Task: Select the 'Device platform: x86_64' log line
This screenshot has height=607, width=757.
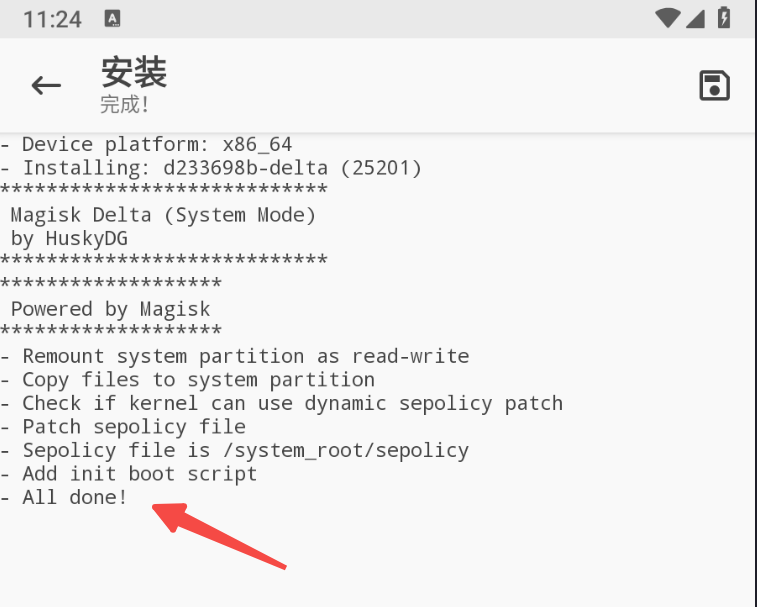Action: point(146,144)
